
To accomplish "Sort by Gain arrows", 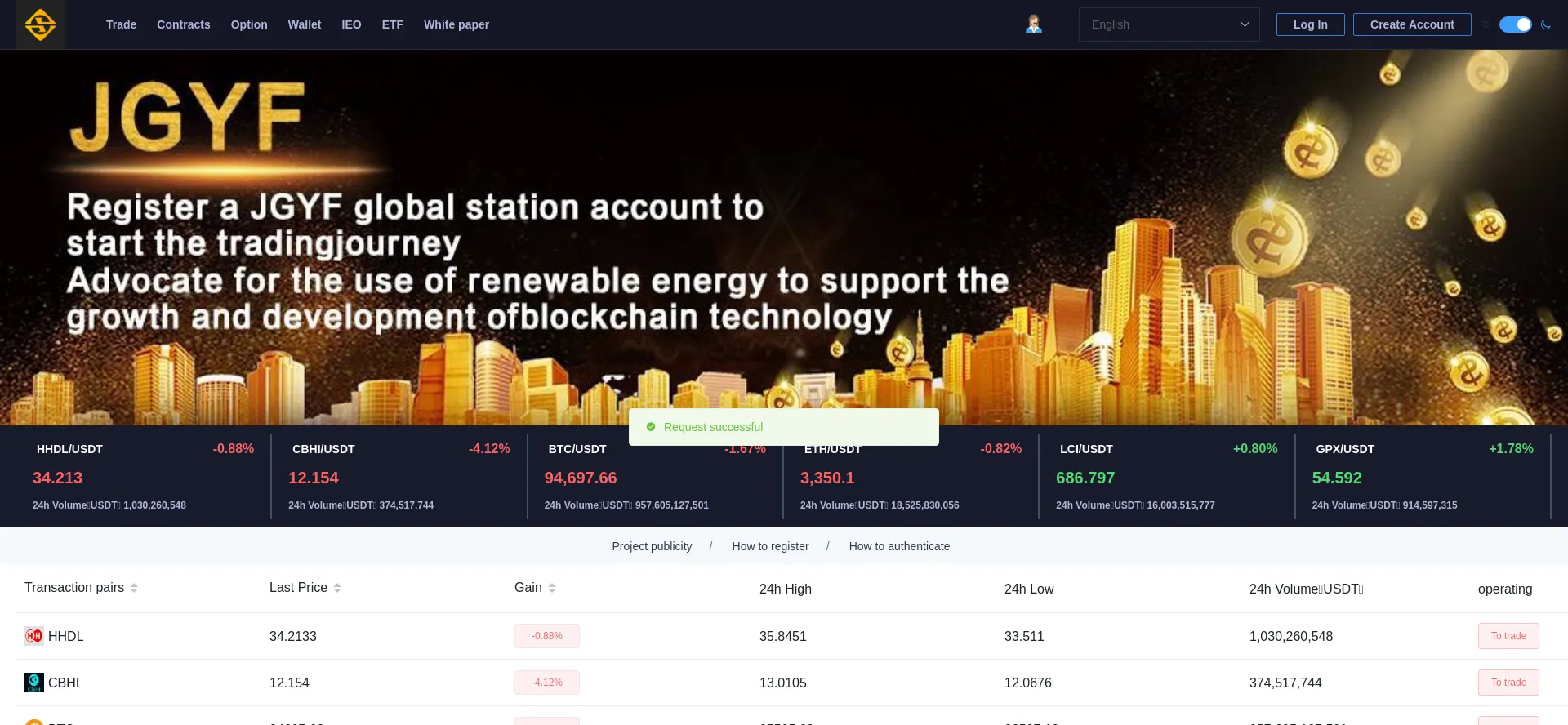I will pos(552,588).
